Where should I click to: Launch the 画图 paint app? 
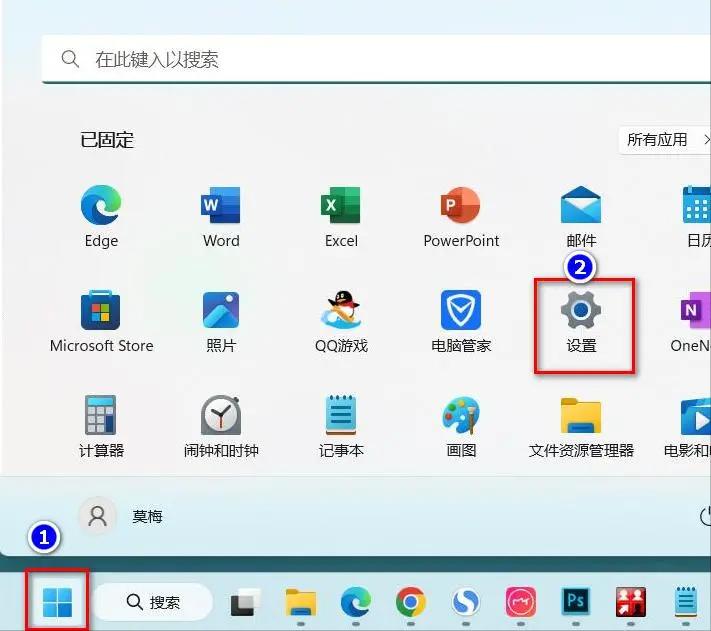(x=461, y=427)
